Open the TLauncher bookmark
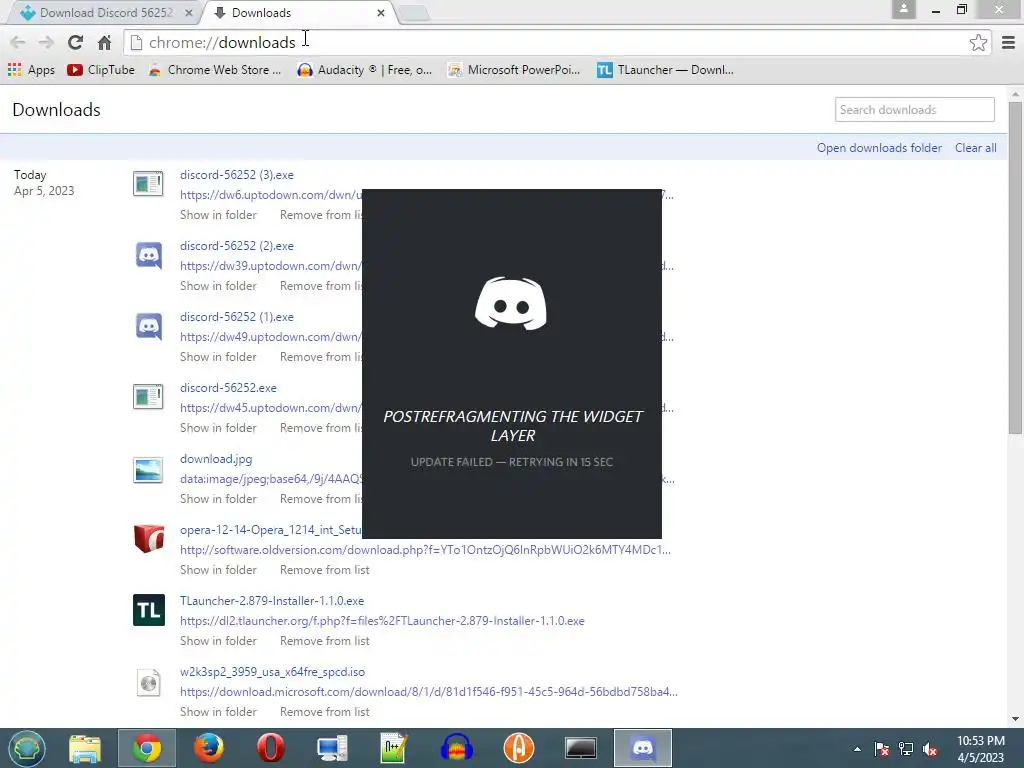The height and width of the screenshot is (768, 1024). pyautogui.click(x=665, y=70)
